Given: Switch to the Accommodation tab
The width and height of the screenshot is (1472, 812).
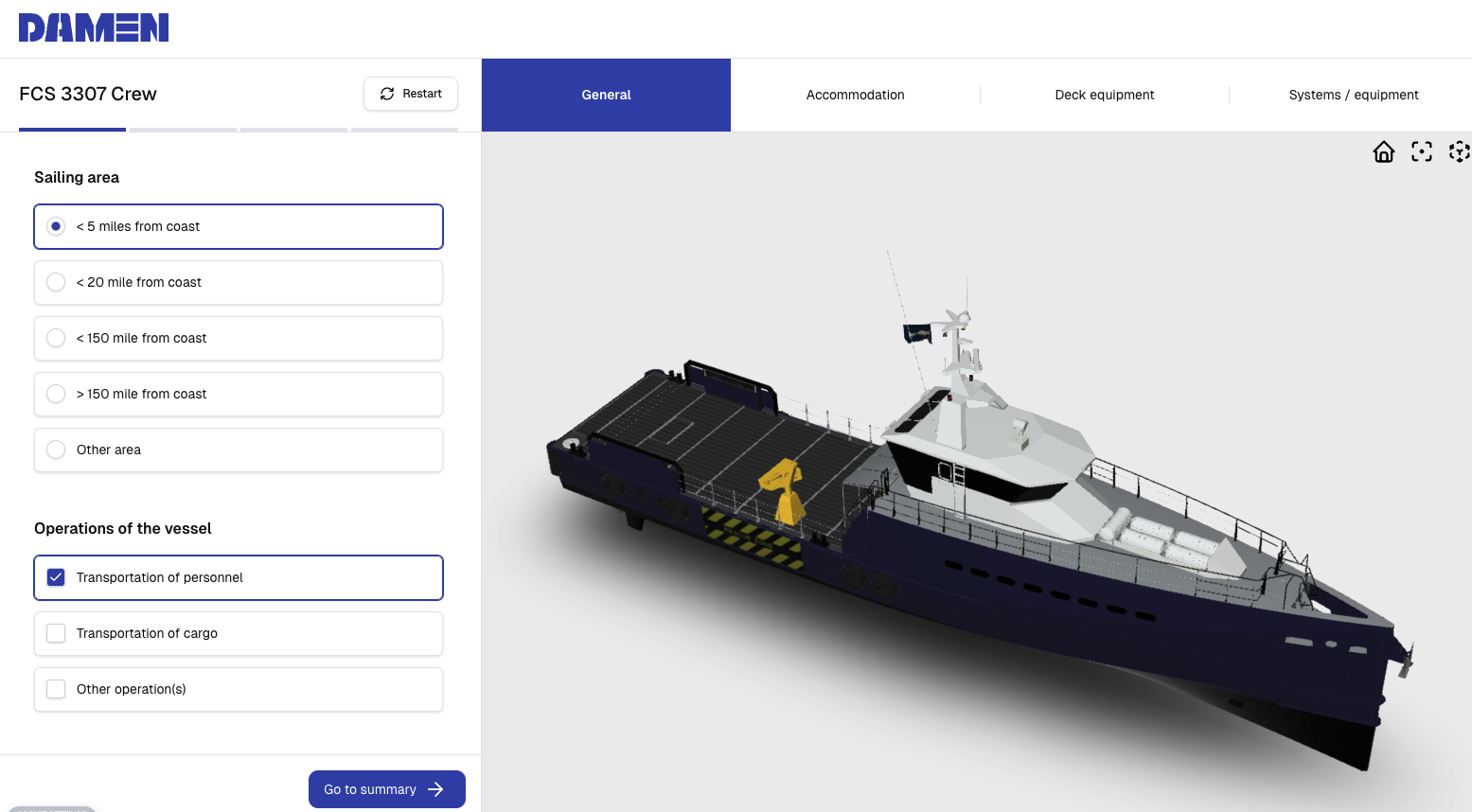Looking at the screenshot, I should click(856, 95).
